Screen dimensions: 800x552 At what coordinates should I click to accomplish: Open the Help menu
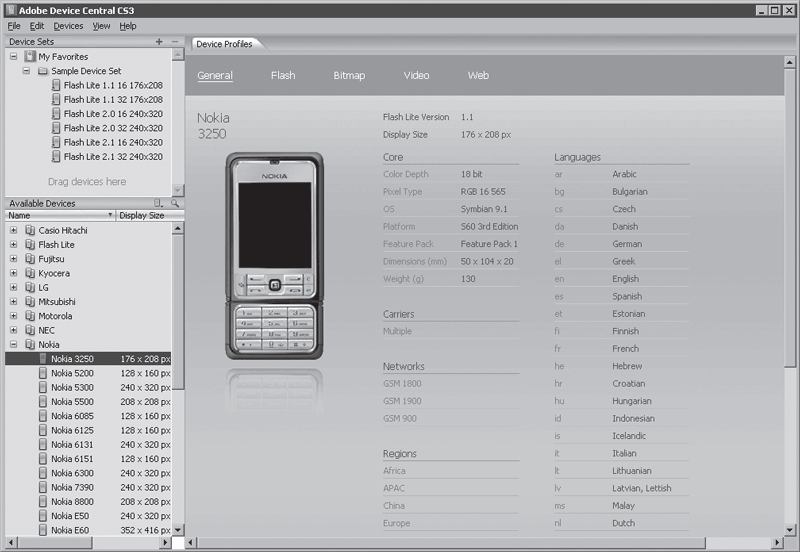[128, 26]
